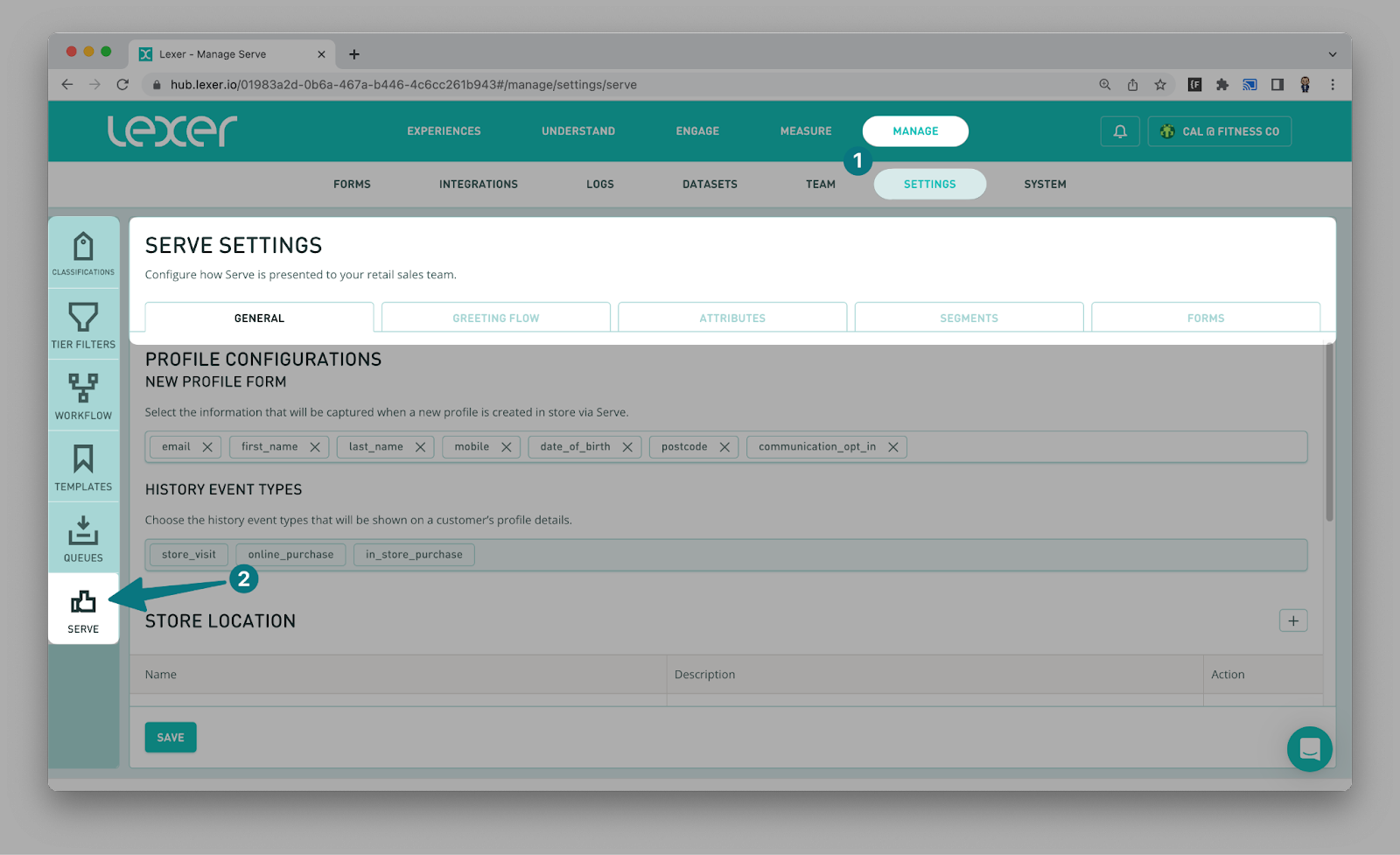
Task: Switch to the Attributes tab
Action: (732, 317)
